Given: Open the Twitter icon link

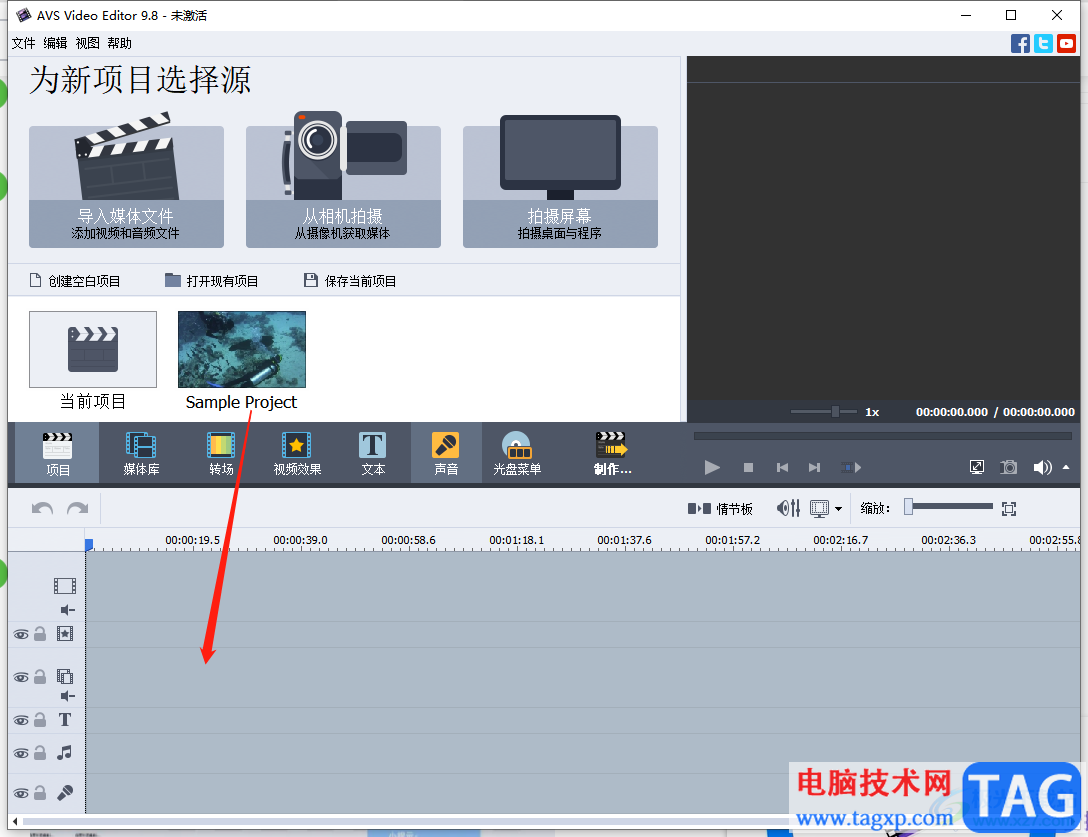Looking at the screenshot, I should point(1043,44).
